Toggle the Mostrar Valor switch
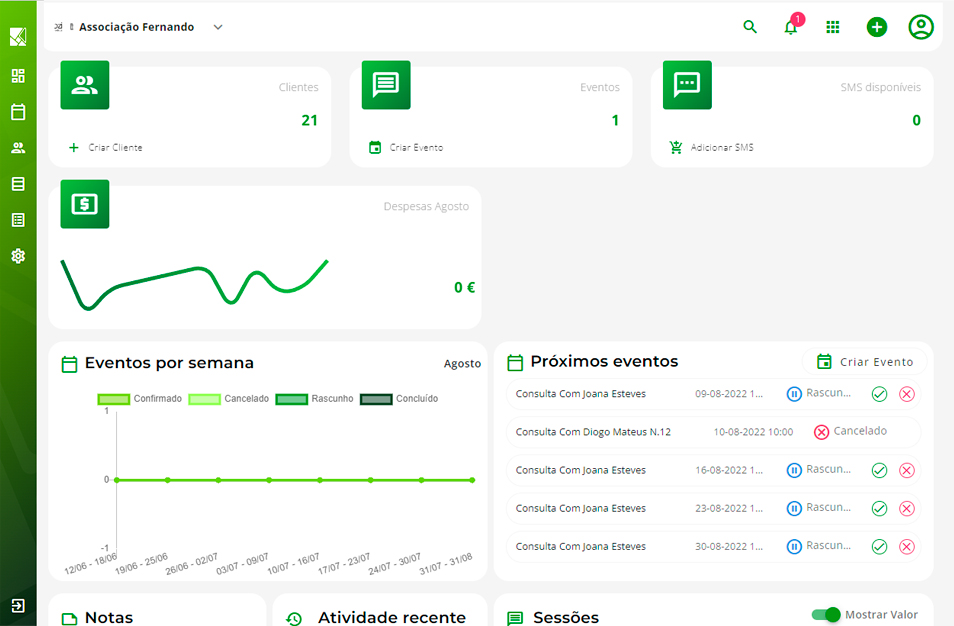Viewport: 954px width, 626px height. [x=826, y=614]
